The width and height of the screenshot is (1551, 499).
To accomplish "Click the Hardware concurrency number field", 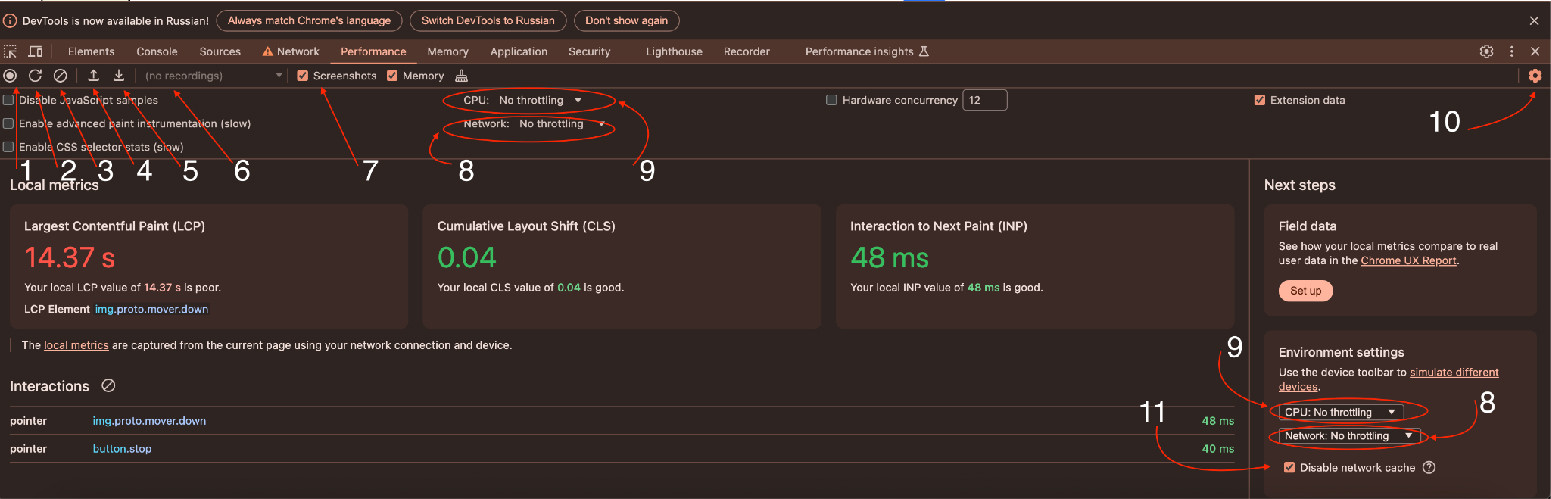I will coord(984,100).
